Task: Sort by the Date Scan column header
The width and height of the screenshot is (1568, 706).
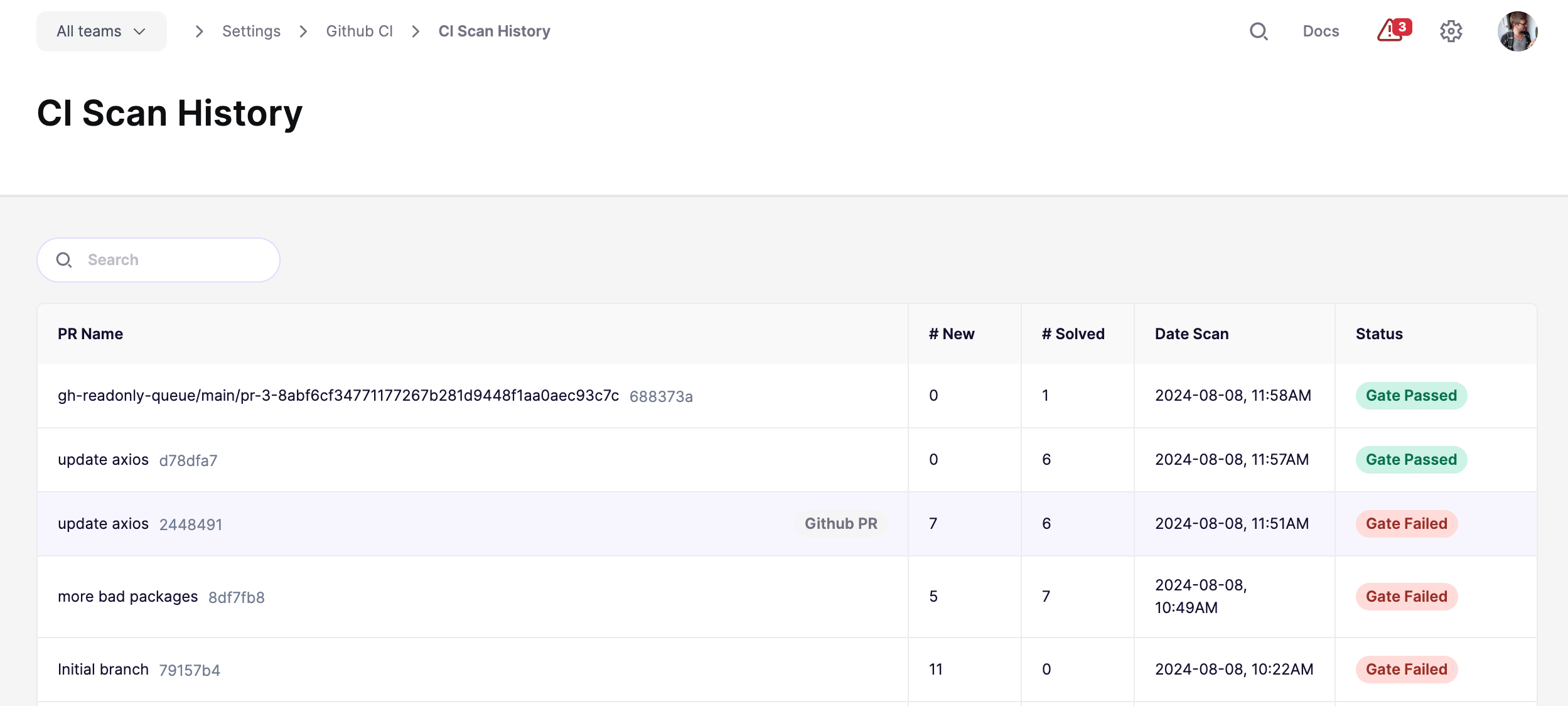Action: (x=1191, y=334)
